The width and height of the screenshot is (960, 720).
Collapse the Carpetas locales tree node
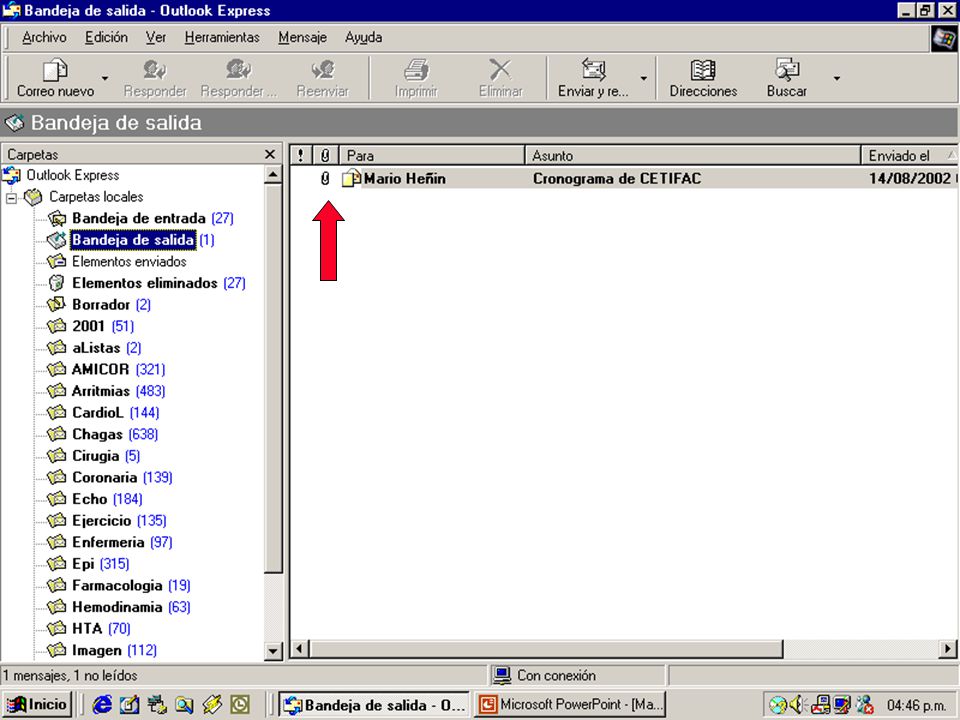[11, 198]
